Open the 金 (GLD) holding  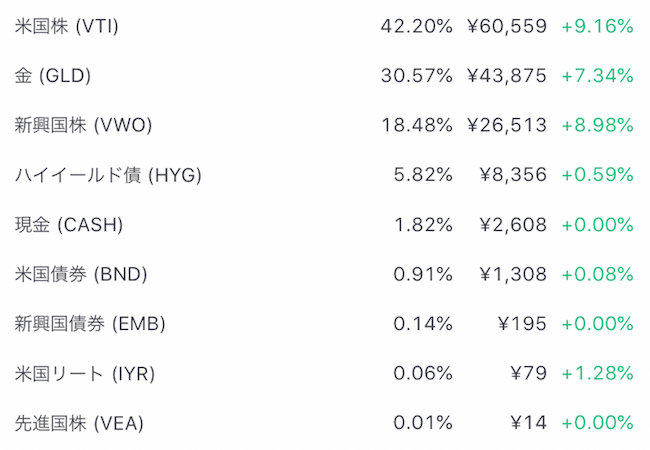pyautogui.click(x=53, y=76)
